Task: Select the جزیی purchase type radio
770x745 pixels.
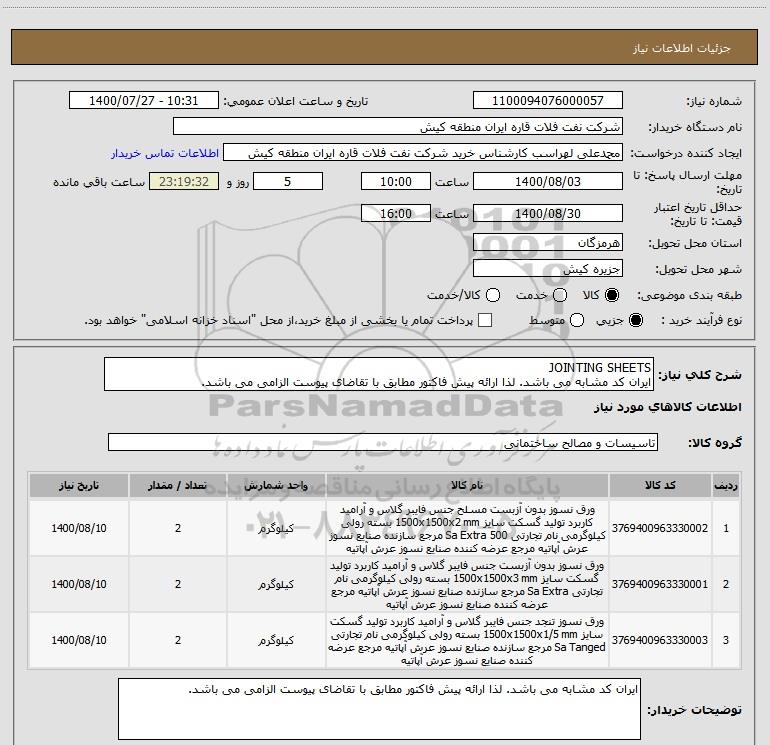Action: 635,321
